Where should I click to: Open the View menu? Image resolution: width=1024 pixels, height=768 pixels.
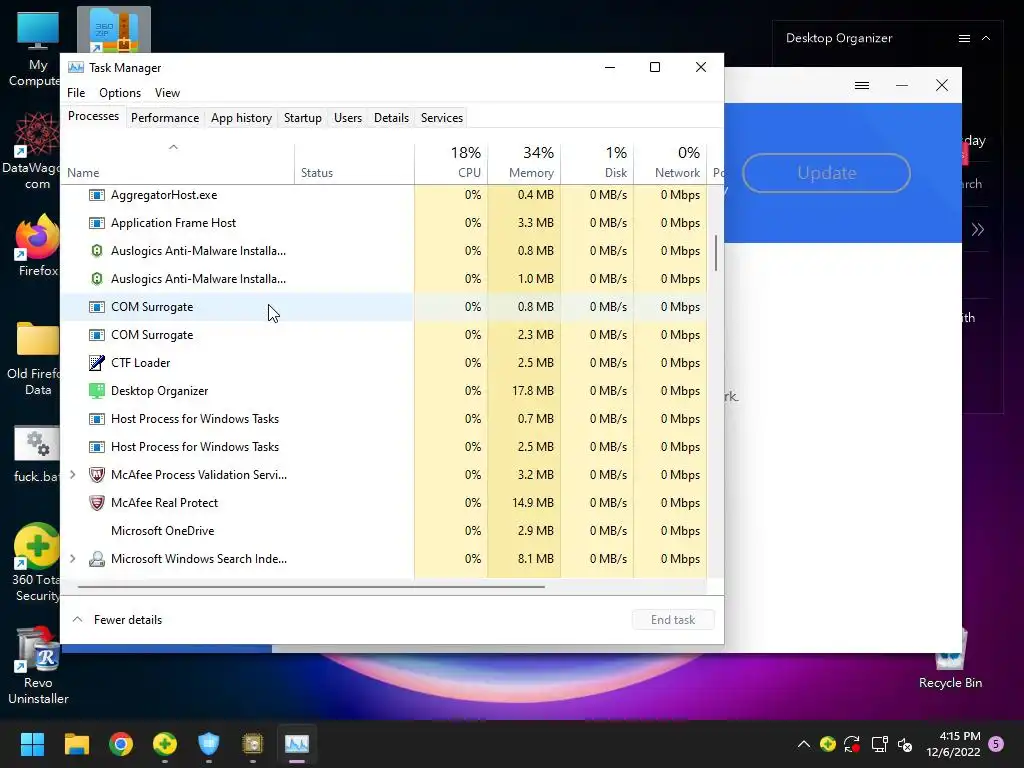[x=167, y=93]
